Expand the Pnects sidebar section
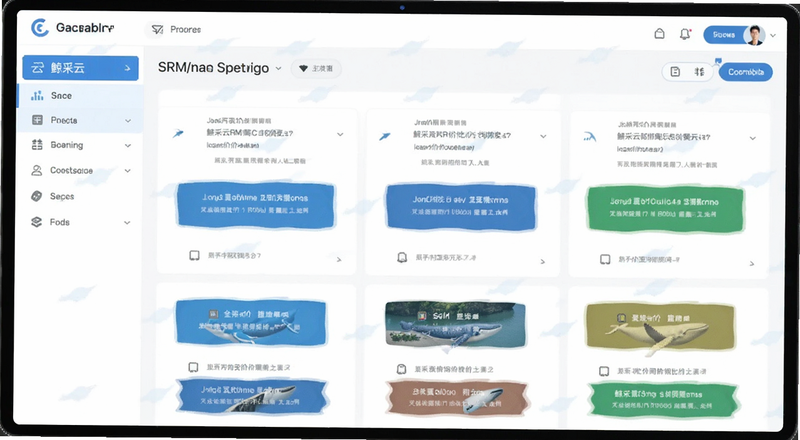This screenshot has width=800, height=440. tap(80, 120)
